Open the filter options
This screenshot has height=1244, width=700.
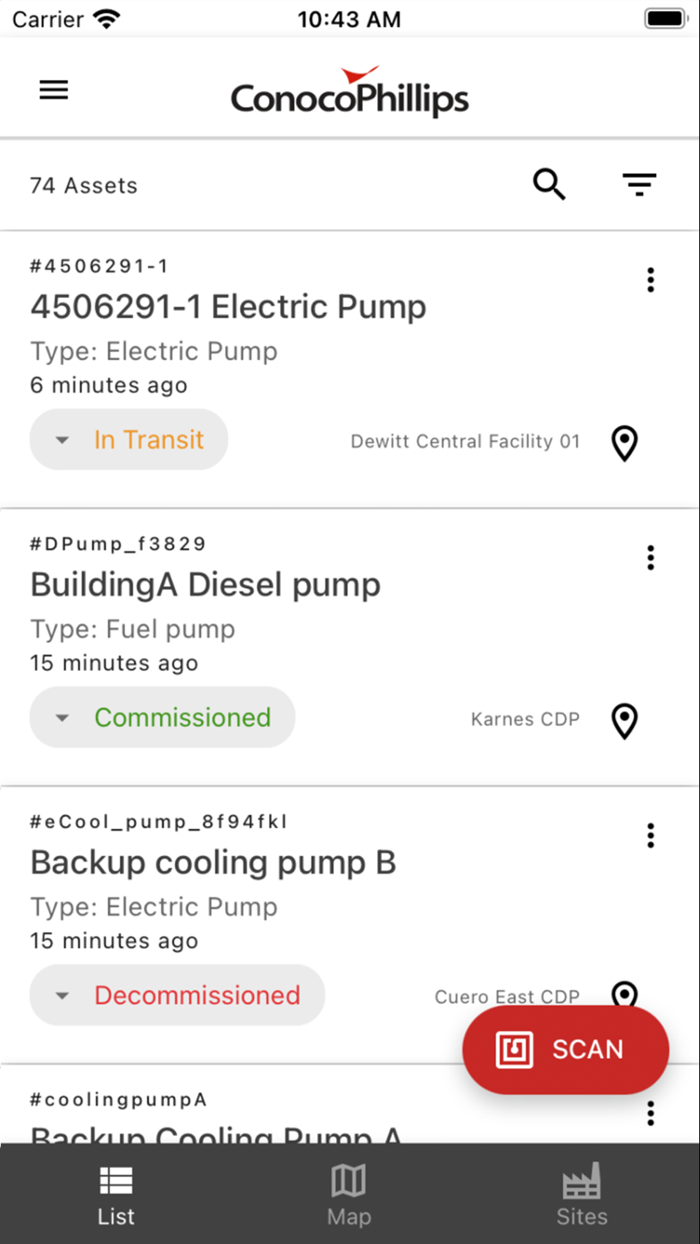pos(639,184)
